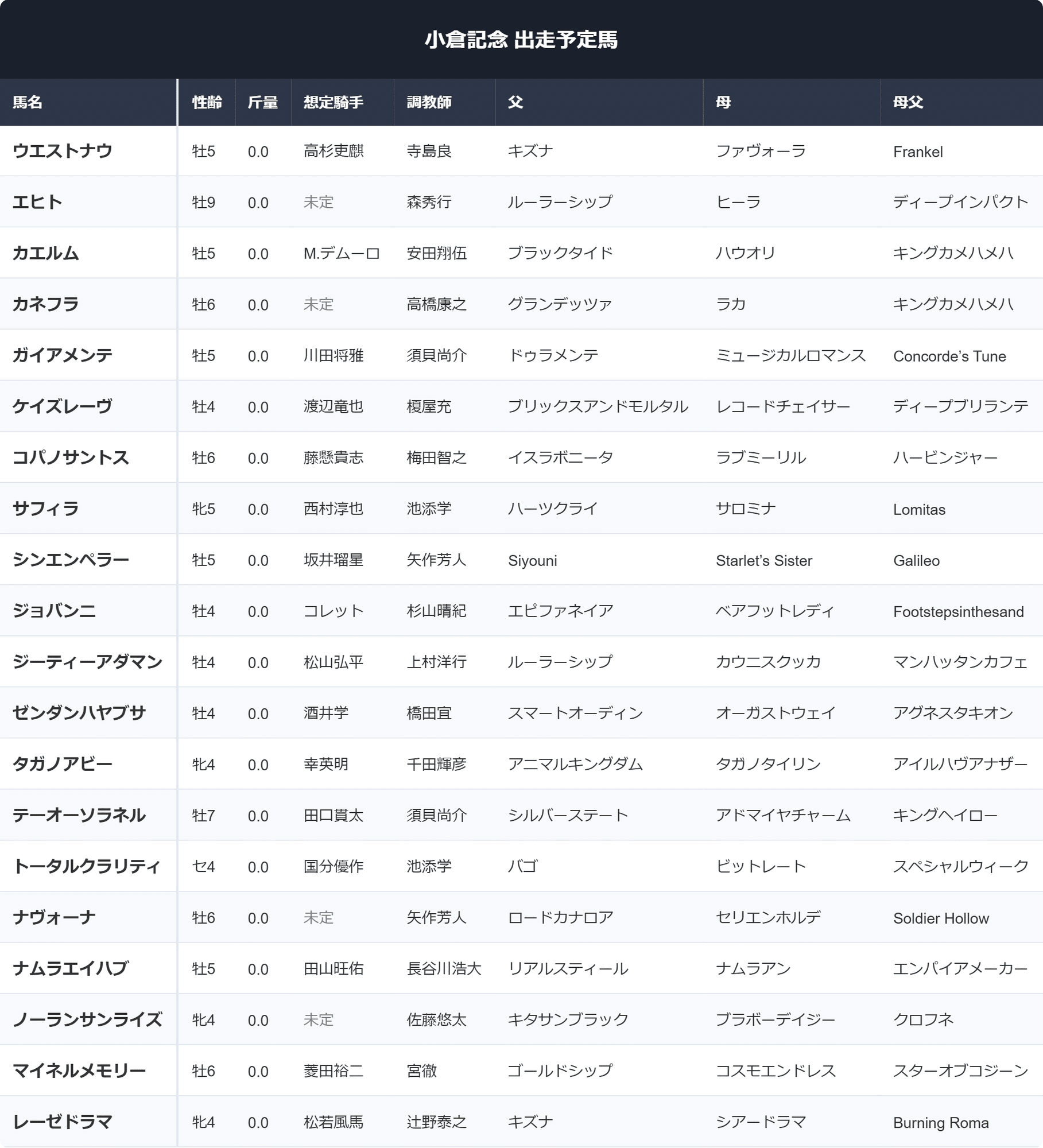1043x1148 pixels.
Task: Select jockey M.デムーロ
Action: point(342,253)
